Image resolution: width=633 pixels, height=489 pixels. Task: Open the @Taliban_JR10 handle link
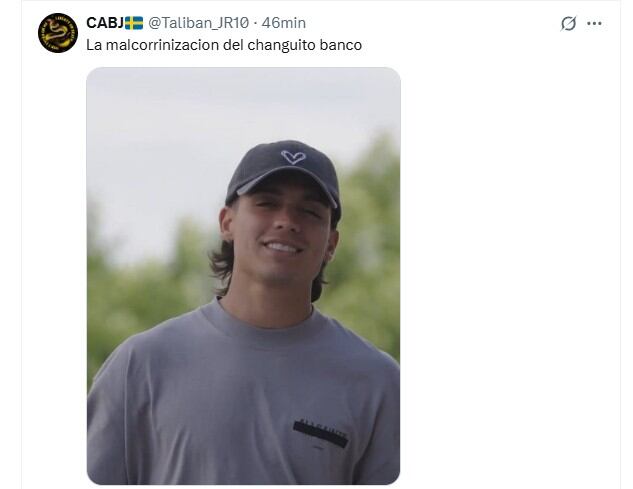(199, 23)
